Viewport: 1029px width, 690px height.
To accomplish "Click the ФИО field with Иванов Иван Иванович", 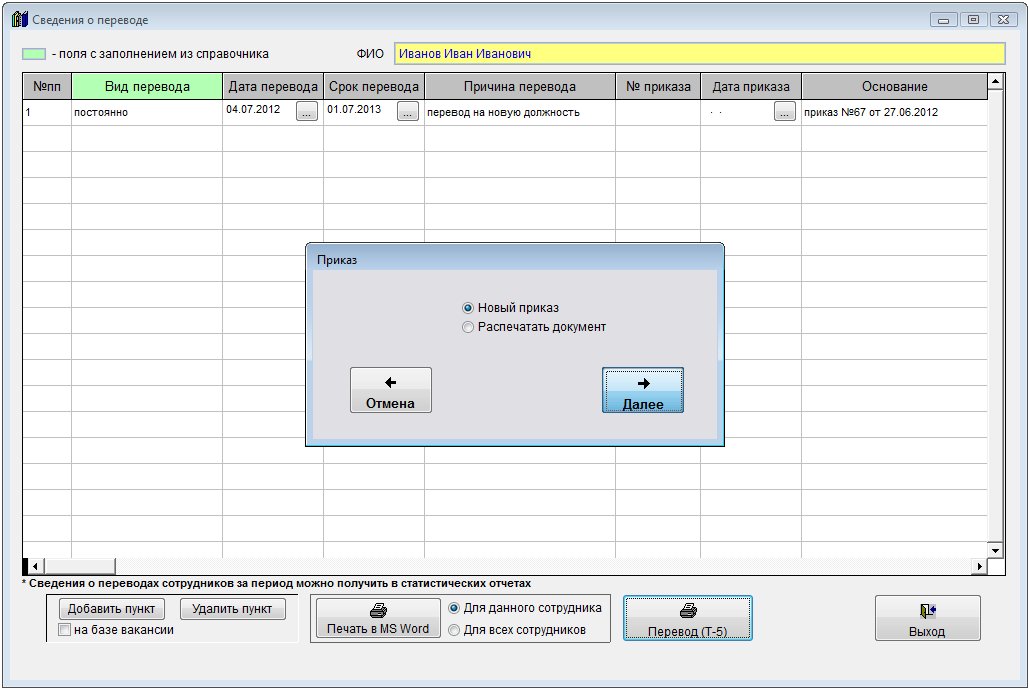I will tap(699, 54).
